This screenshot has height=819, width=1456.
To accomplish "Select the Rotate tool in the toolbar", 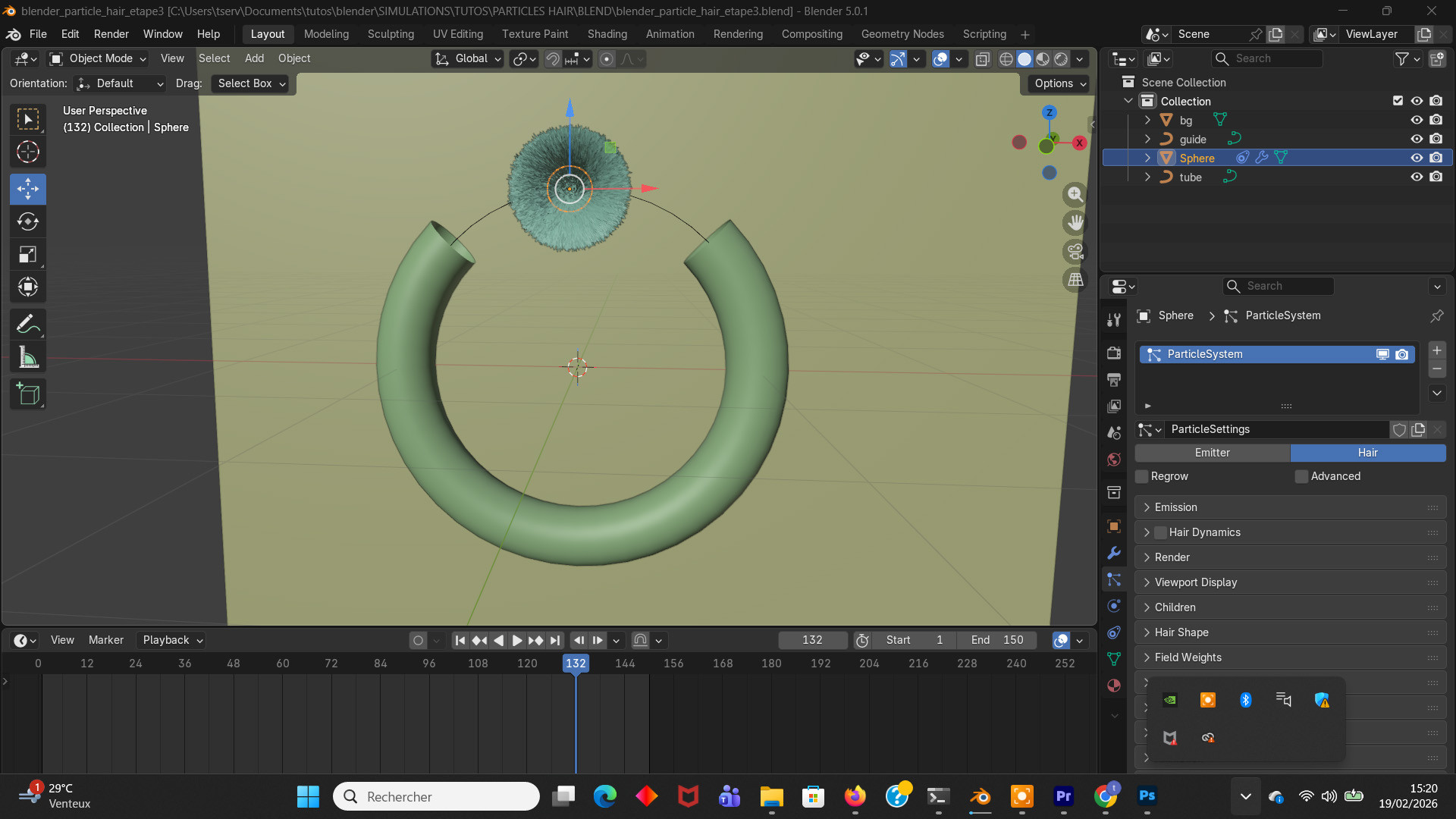I will point(28,221).
